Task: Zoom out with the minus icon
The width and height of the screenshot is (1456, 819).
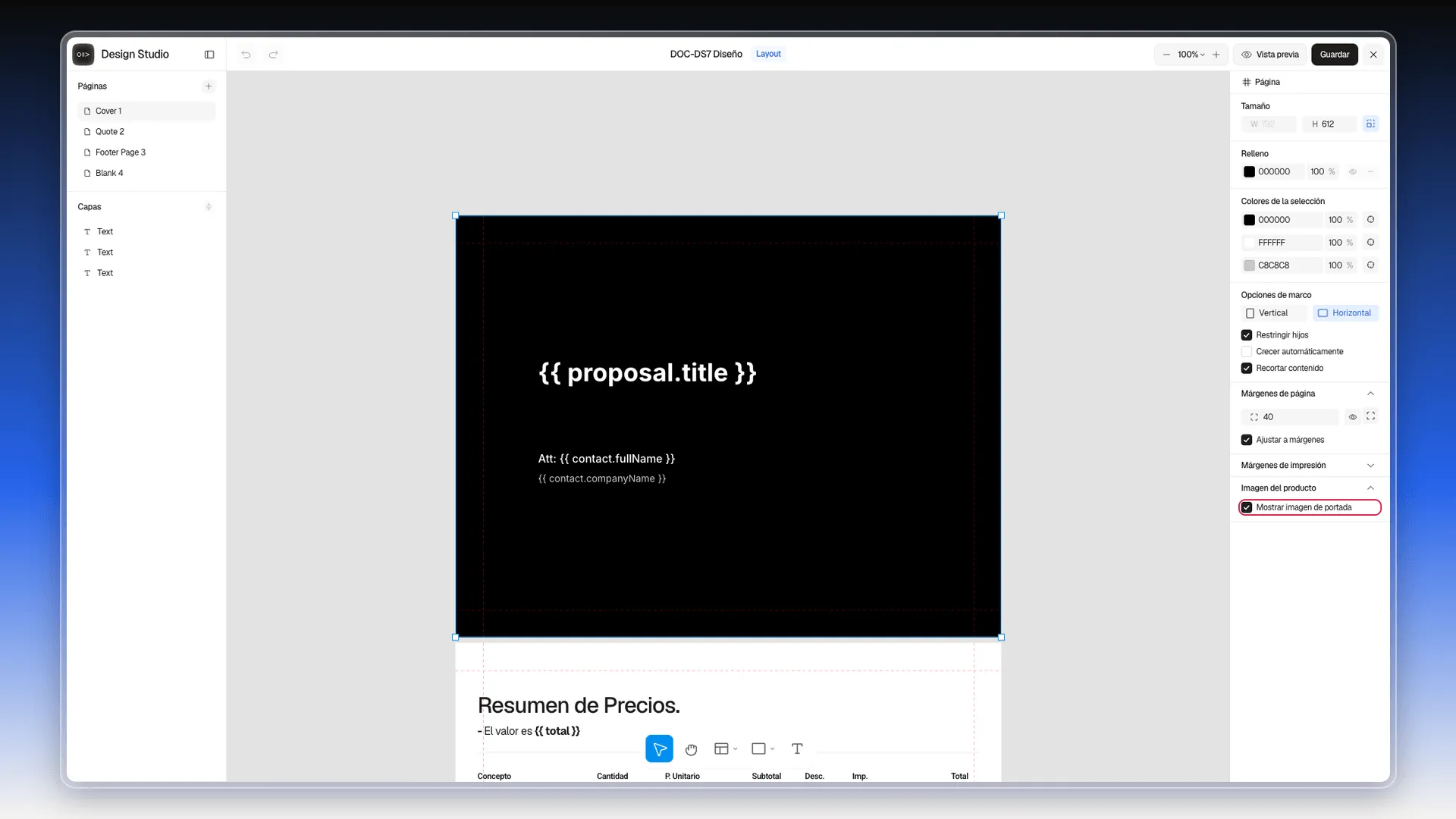Action: [x=1166, y=55]
